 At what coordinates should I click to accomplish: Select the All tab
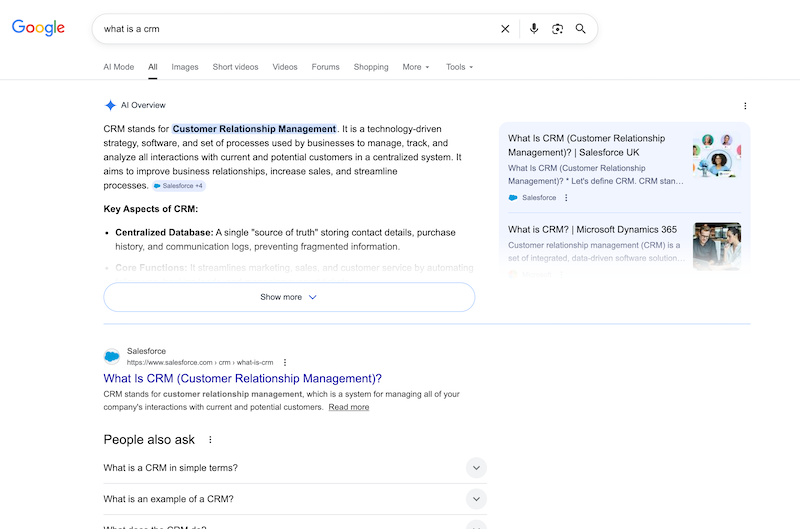(153, 67)
